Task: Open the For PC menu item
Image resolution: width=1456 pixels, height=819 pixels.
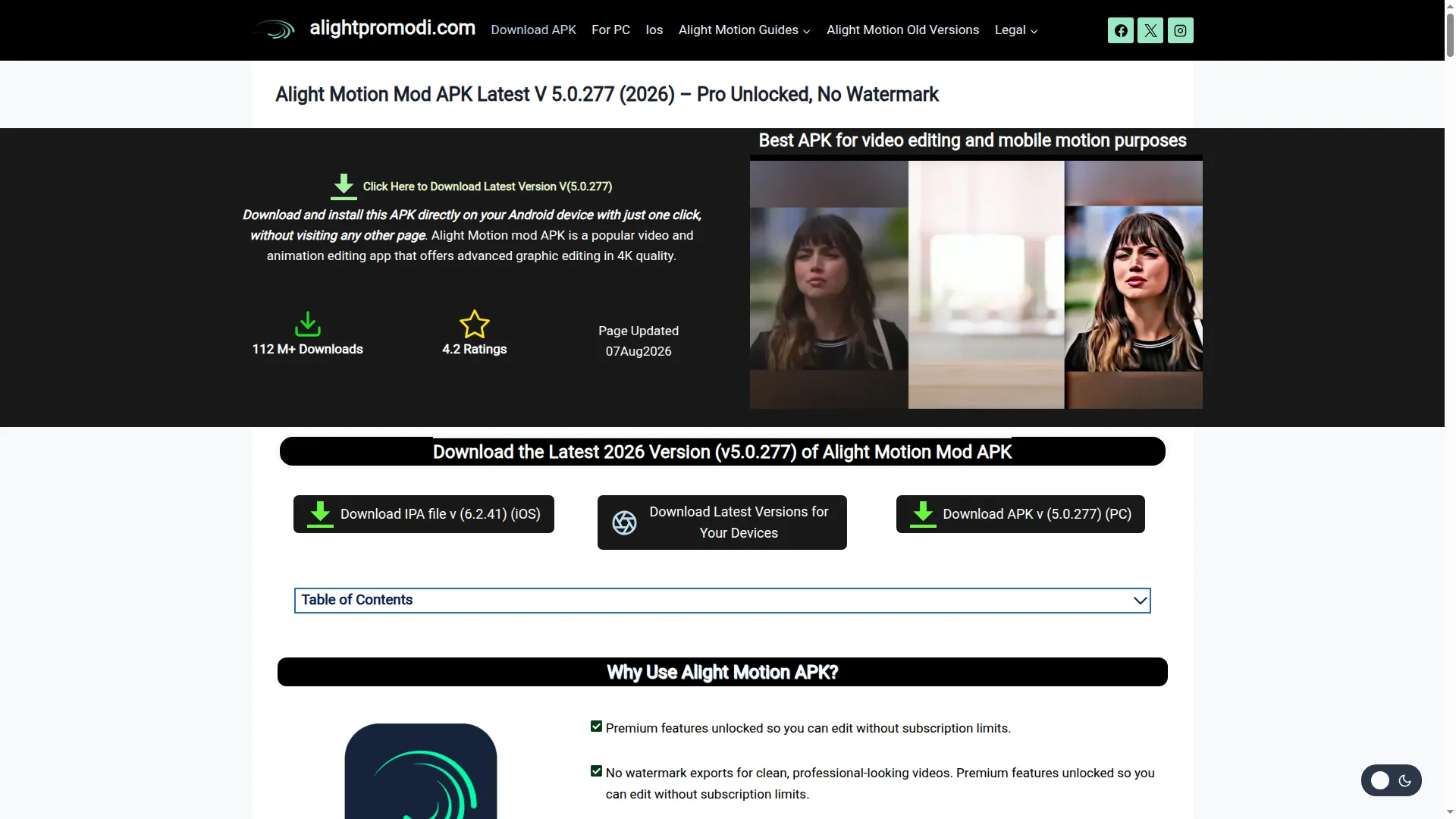Action: [610, 30]
